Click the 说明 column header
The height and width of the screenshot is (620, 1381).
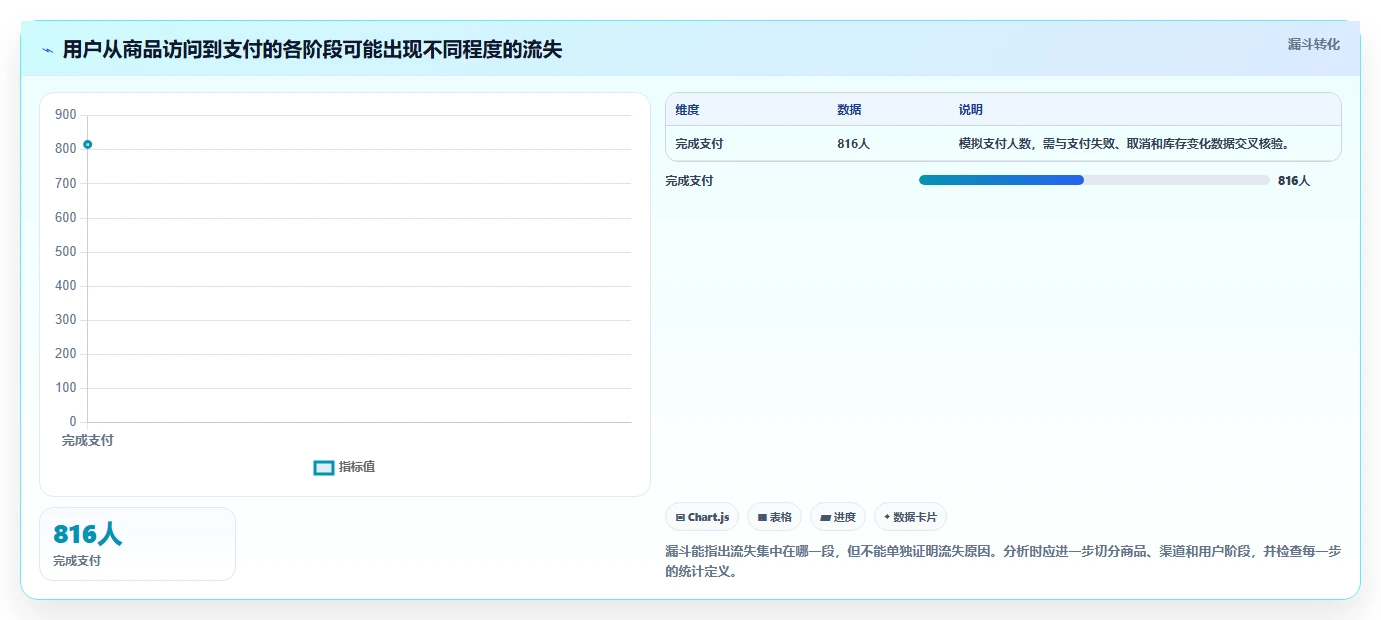coord(971,110)
